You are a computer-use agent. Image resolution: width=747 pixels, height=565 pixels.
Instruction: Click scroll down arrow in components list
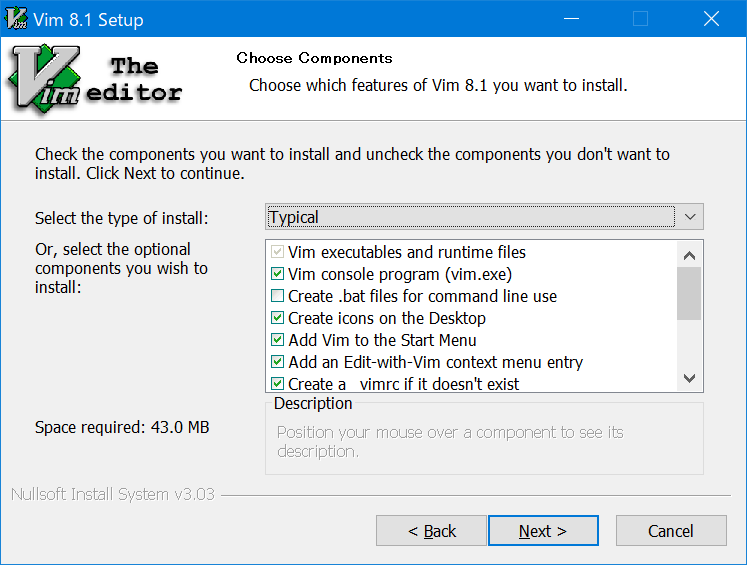coord(689,378)
